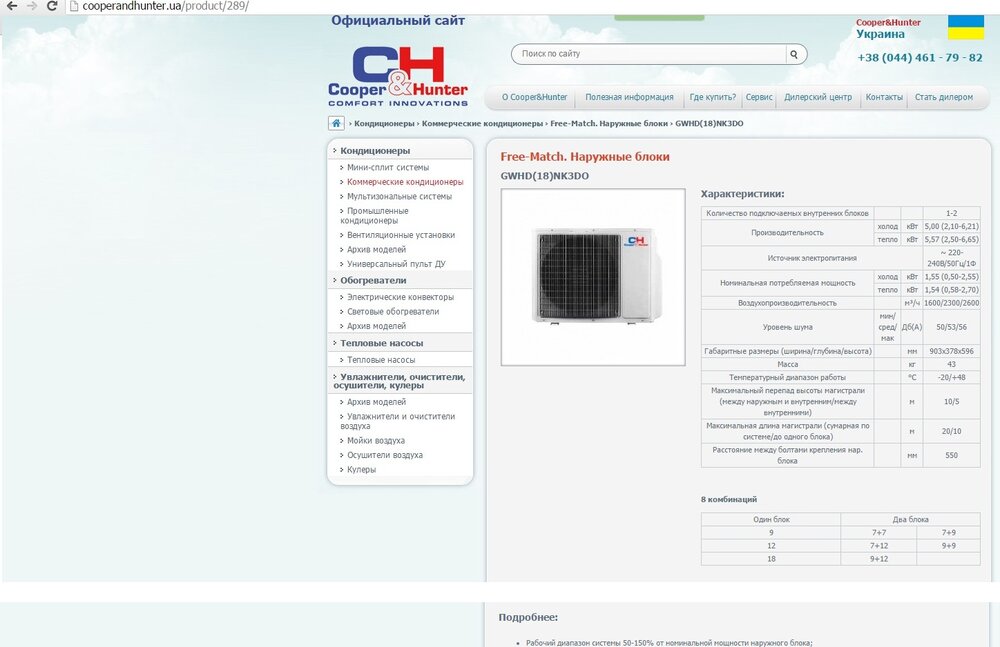Click the 'Масса' row label
This screenshot has width=1000, height=647.
click(788, 364)
